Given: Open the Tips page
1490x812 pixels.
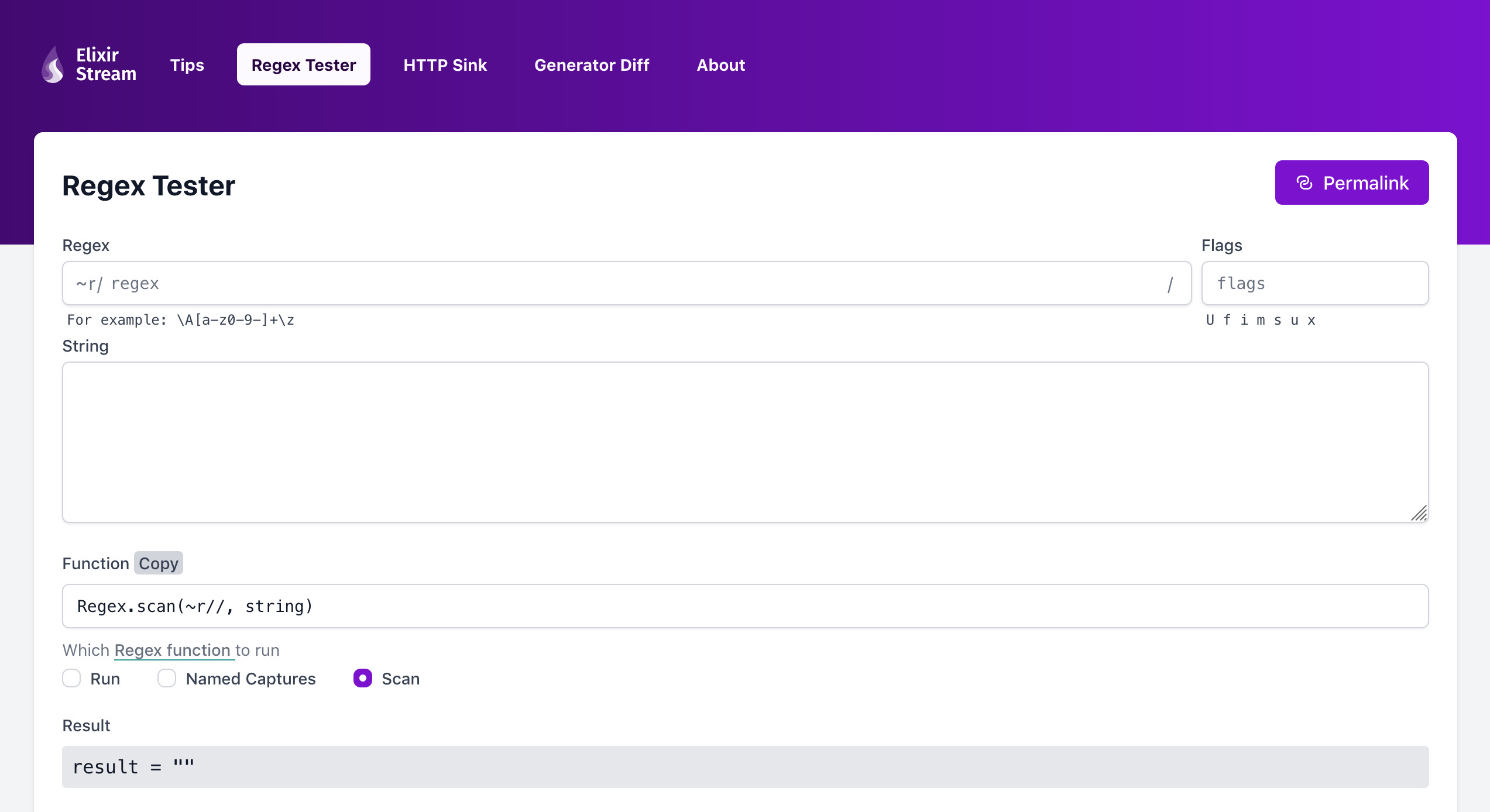Looking at the screenshot, I should coord(187,64).
